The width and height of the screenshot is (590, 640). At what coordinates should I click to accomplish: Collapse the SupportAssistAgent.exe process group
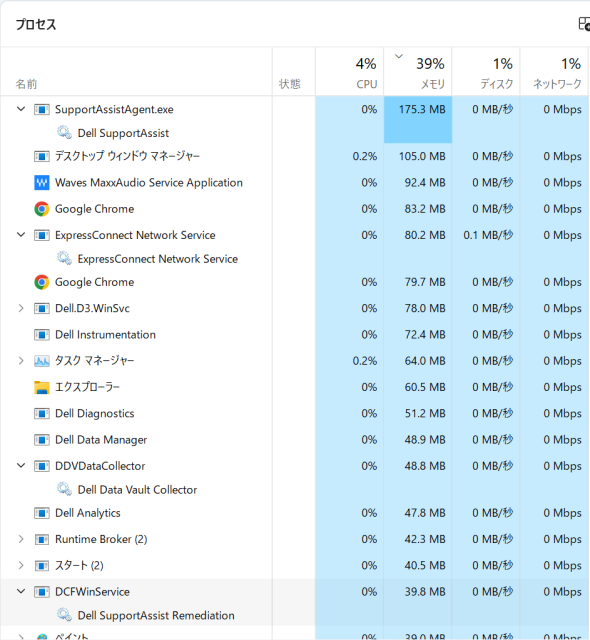click(21, 109)
